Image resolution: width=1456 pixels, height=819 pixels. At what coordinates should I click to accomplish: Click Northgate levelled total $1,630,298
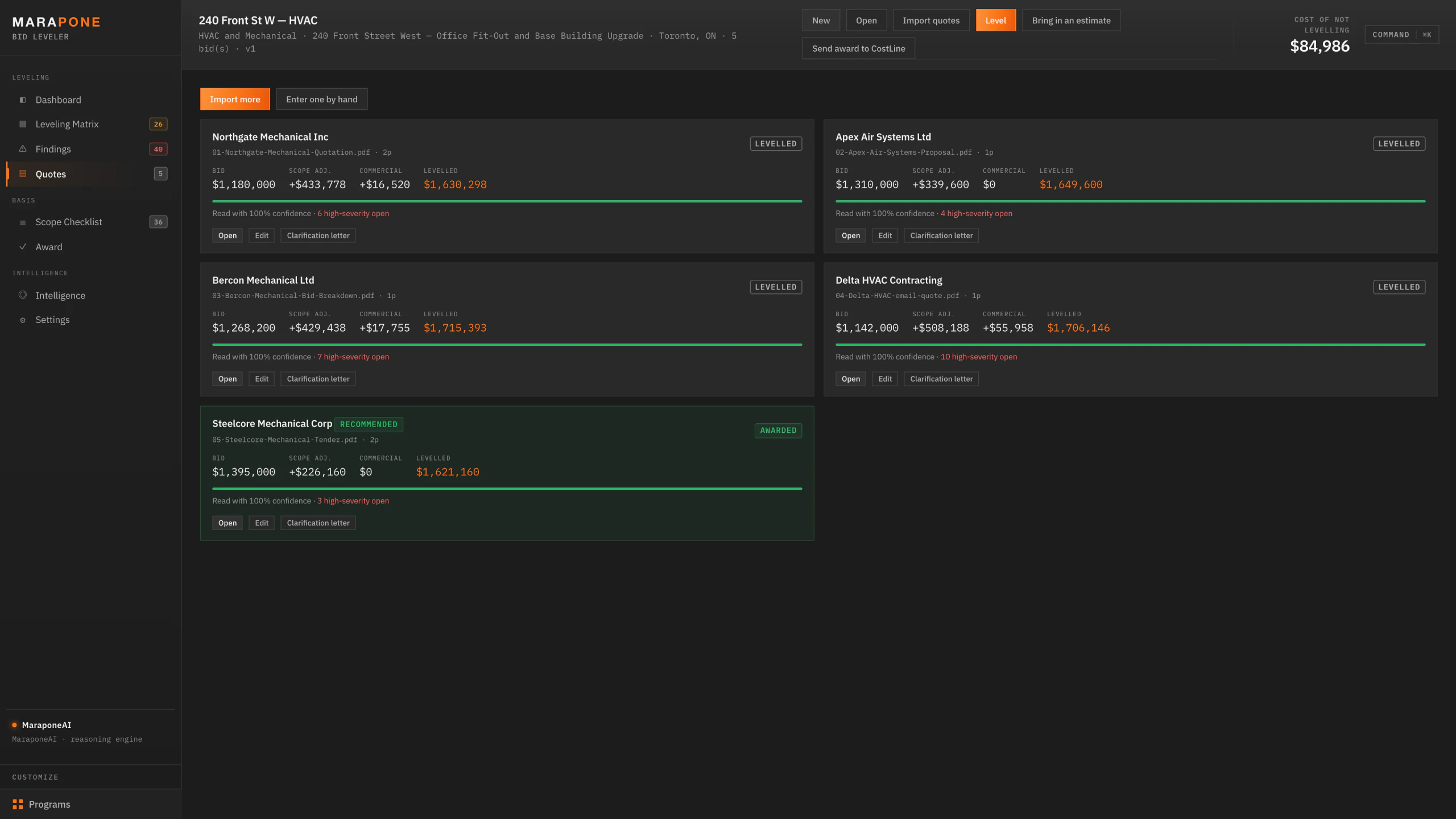455,184
